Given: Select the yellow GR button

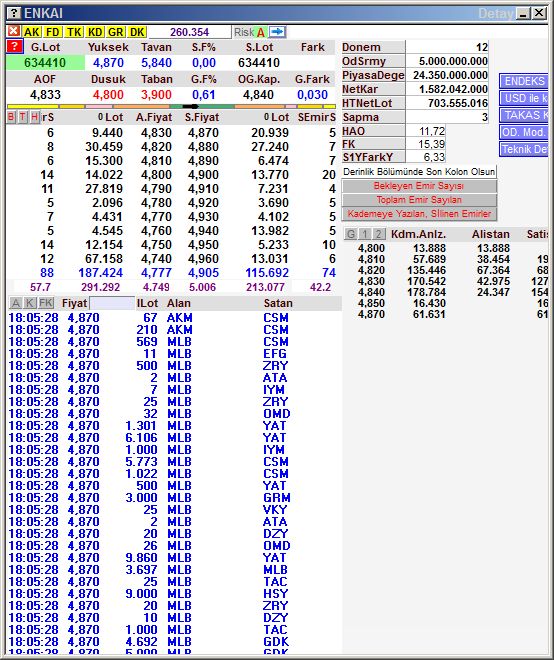Looking at the screenshot, I should [115, 32].
